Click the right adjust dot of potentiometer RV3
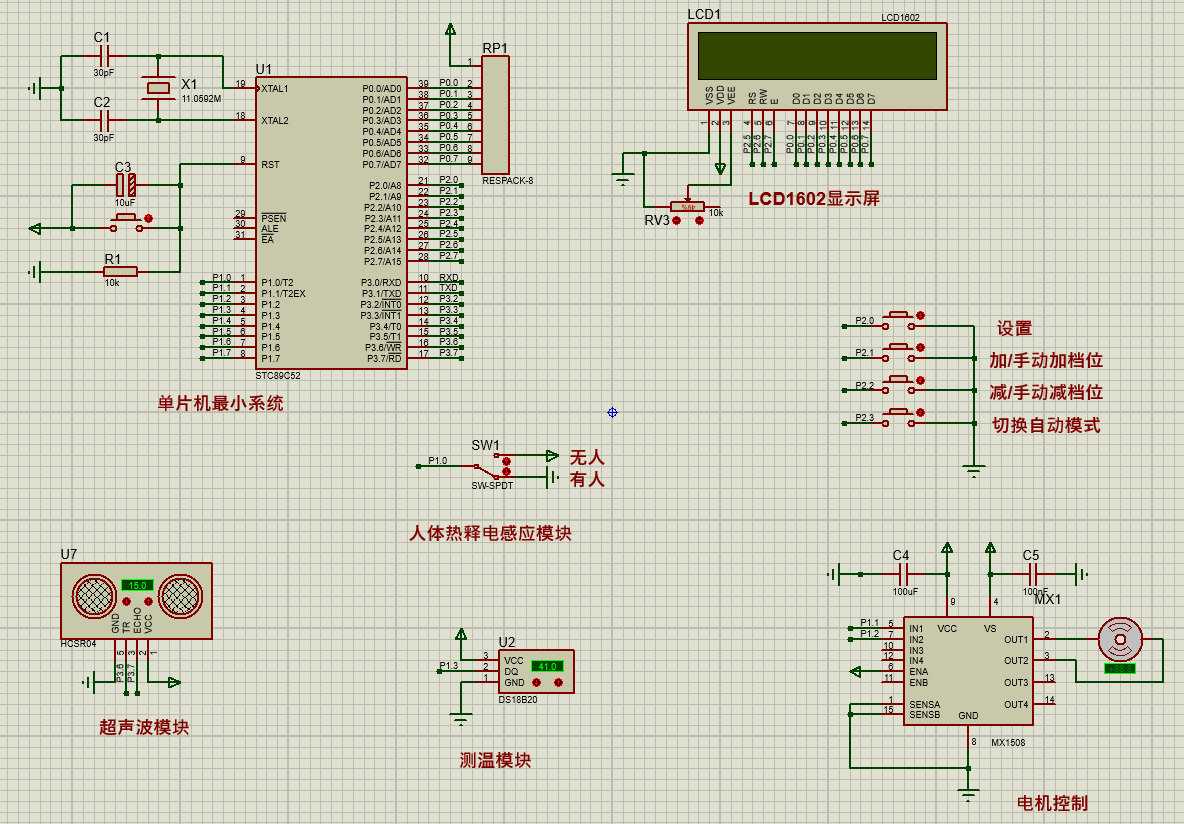This screenshot has width=1184, height=824. [699, 221]
